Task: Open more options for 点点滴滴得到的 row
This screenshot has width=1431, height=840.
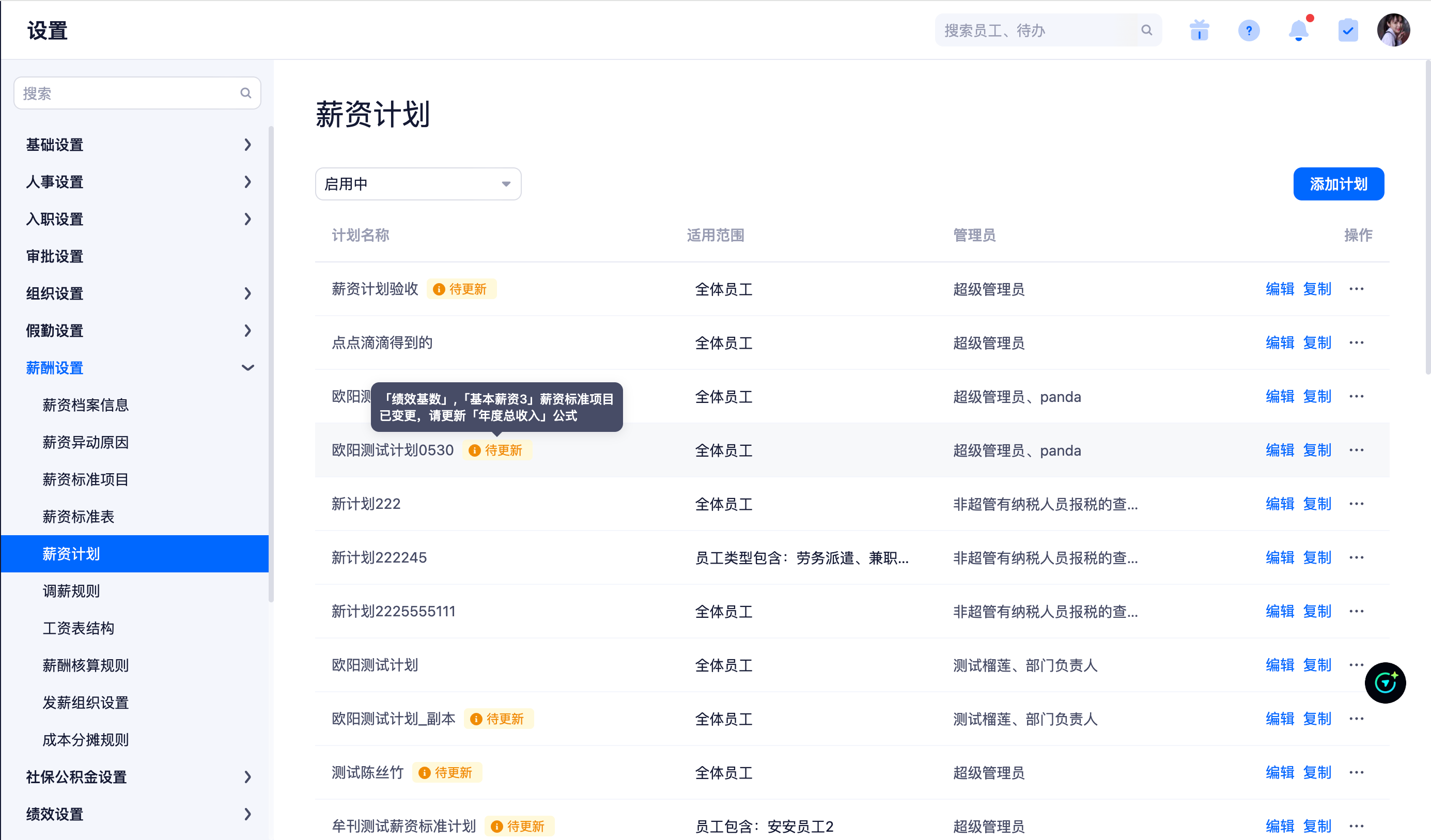Action: click(x=1356, y=343)
